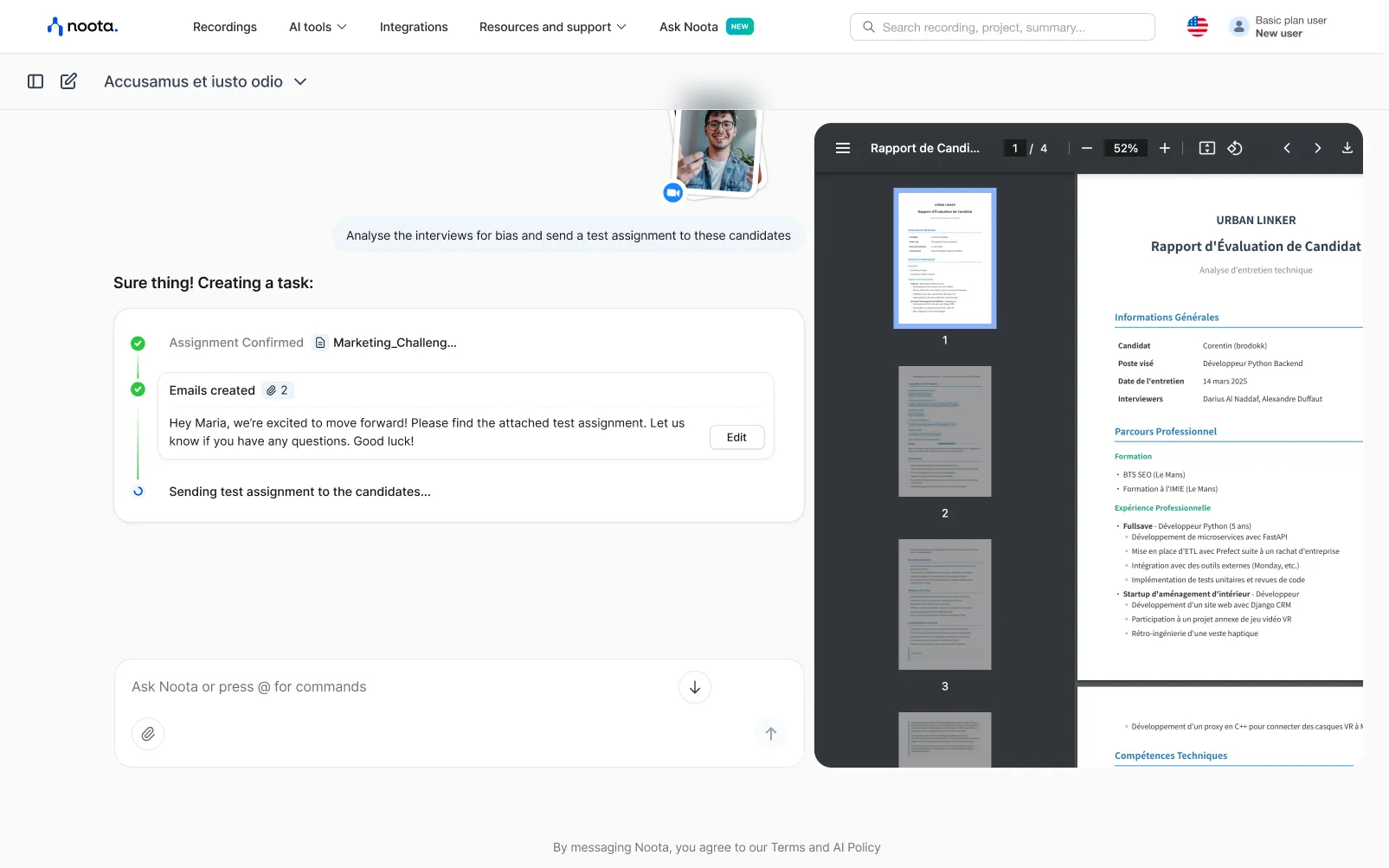Send the message with the arrow icon
The height and width of the screenshot is (868, 1389).
pos(770,733)
